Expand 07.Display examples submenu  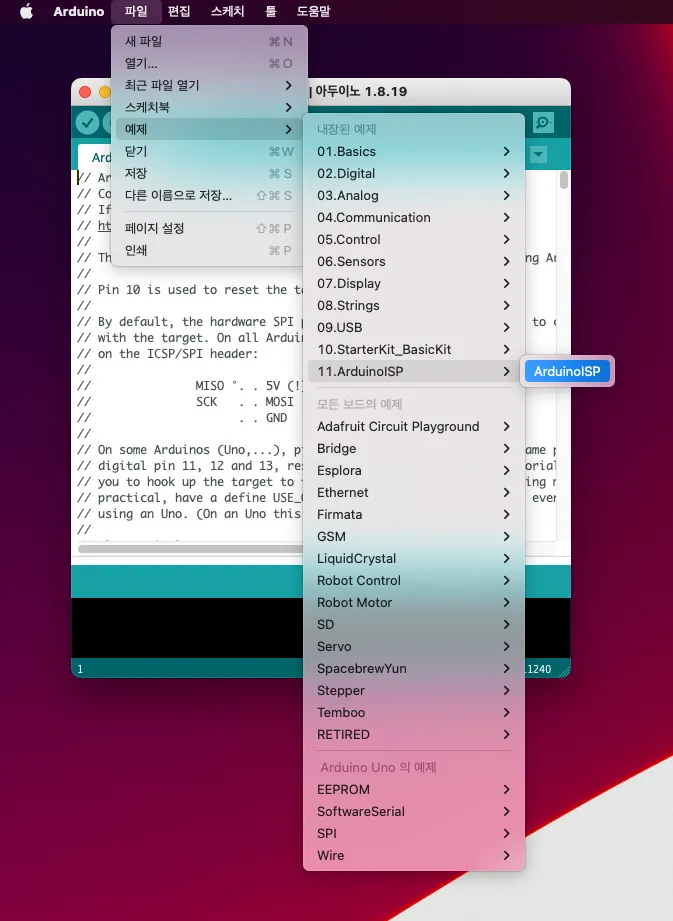413,284
